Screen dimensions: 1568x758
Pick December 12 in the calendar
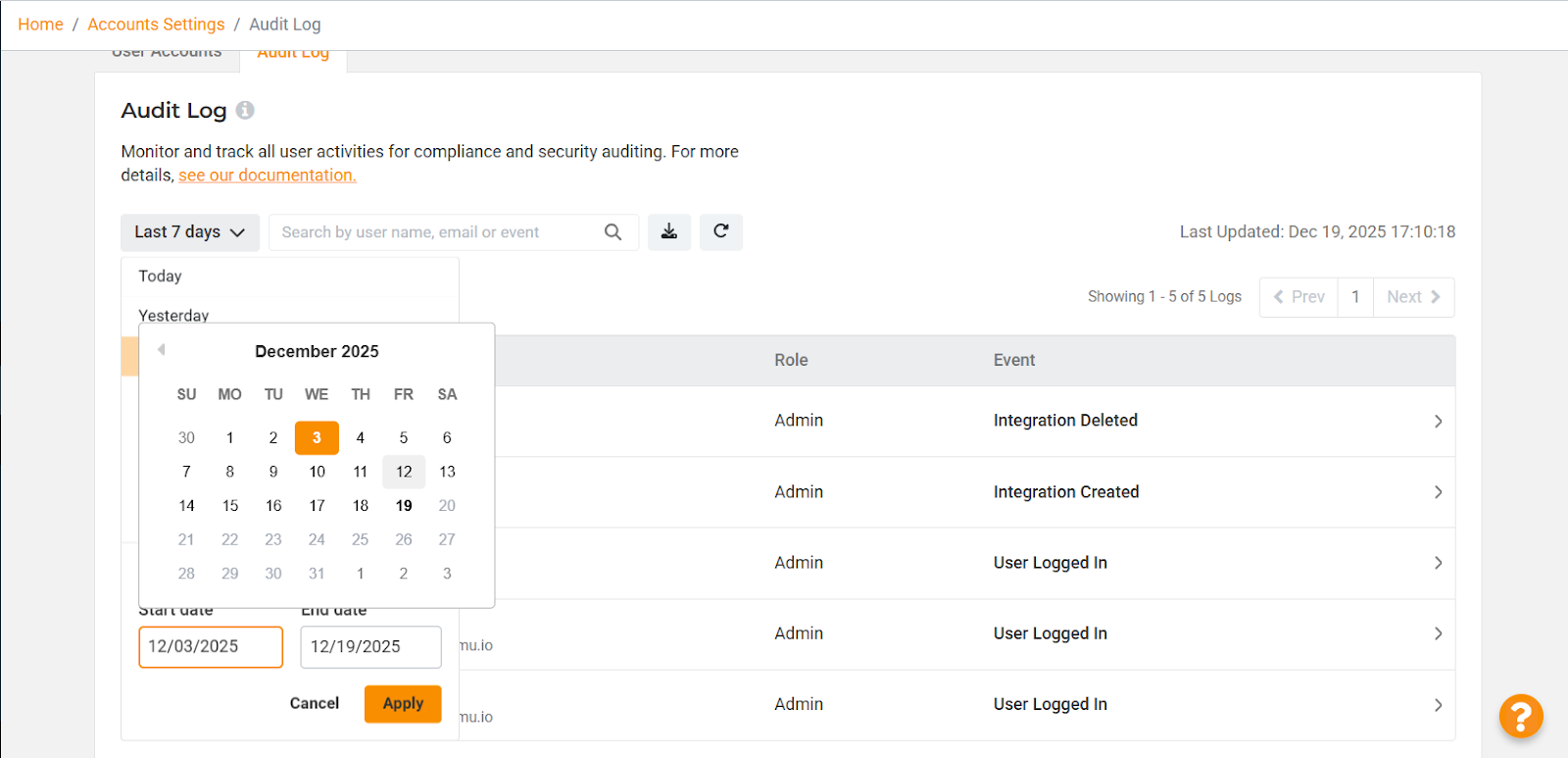(x=404, y=472)
